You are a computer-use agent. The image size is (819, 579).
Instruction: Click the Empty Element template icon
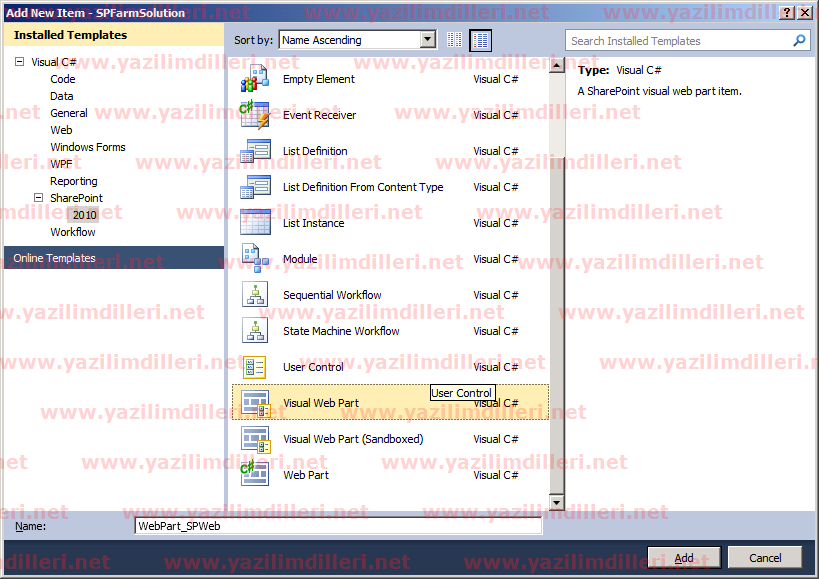(x=255, y=79)
